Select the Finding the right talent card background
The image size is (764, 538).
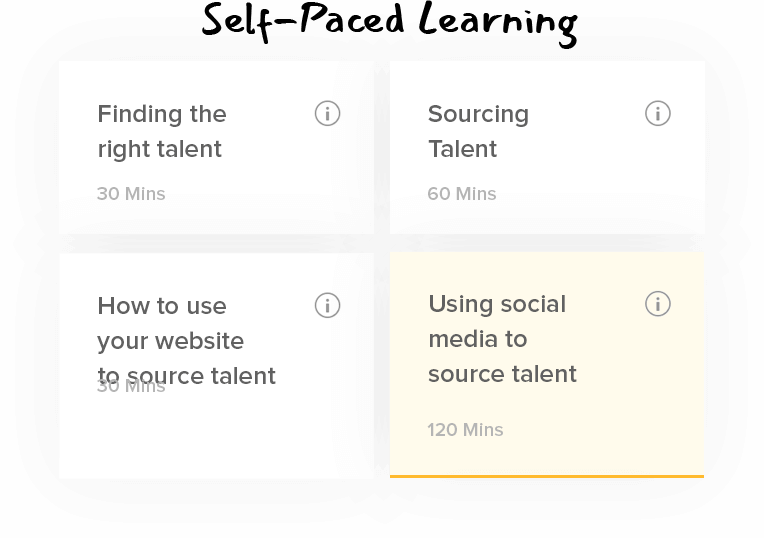click(216, 147)
